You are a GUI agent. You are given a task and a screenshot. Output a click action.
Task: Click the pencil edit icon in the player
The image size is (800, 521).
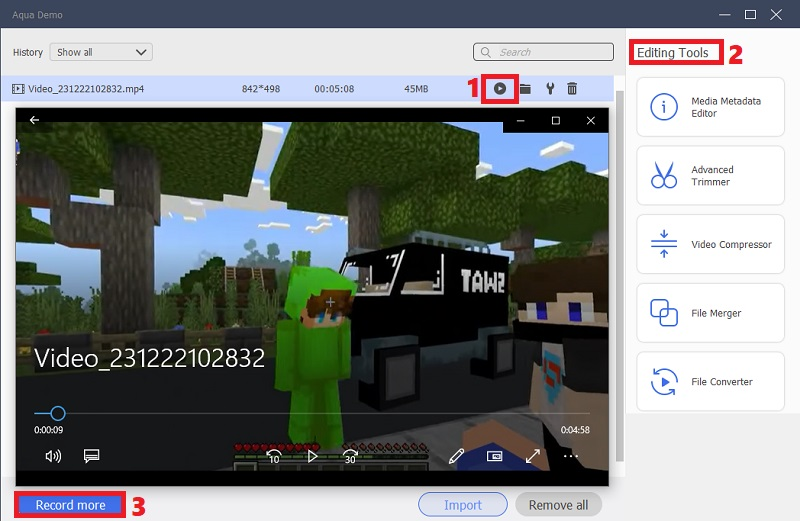pos(456,456)
